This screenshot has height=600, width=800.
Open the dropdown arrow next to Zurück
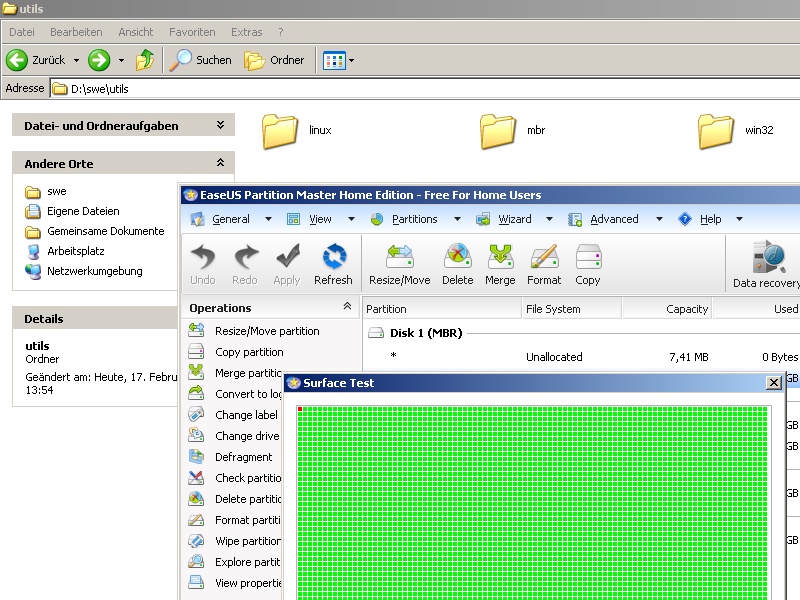[76, 60]
